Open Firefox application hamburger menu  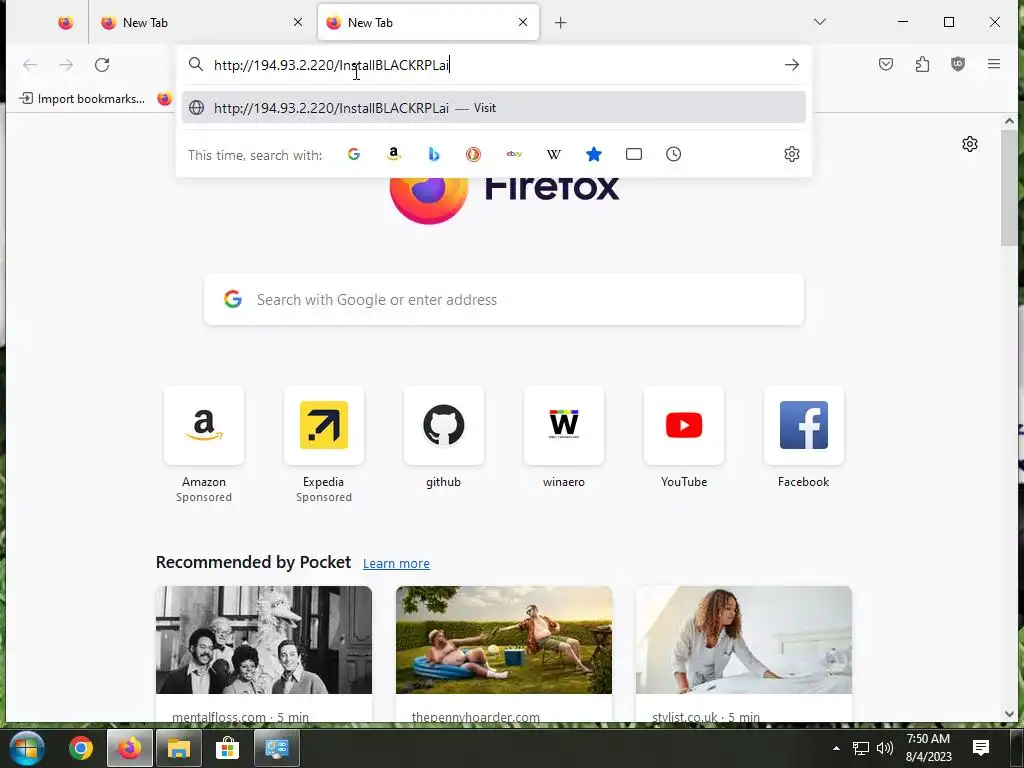[993, 64]
